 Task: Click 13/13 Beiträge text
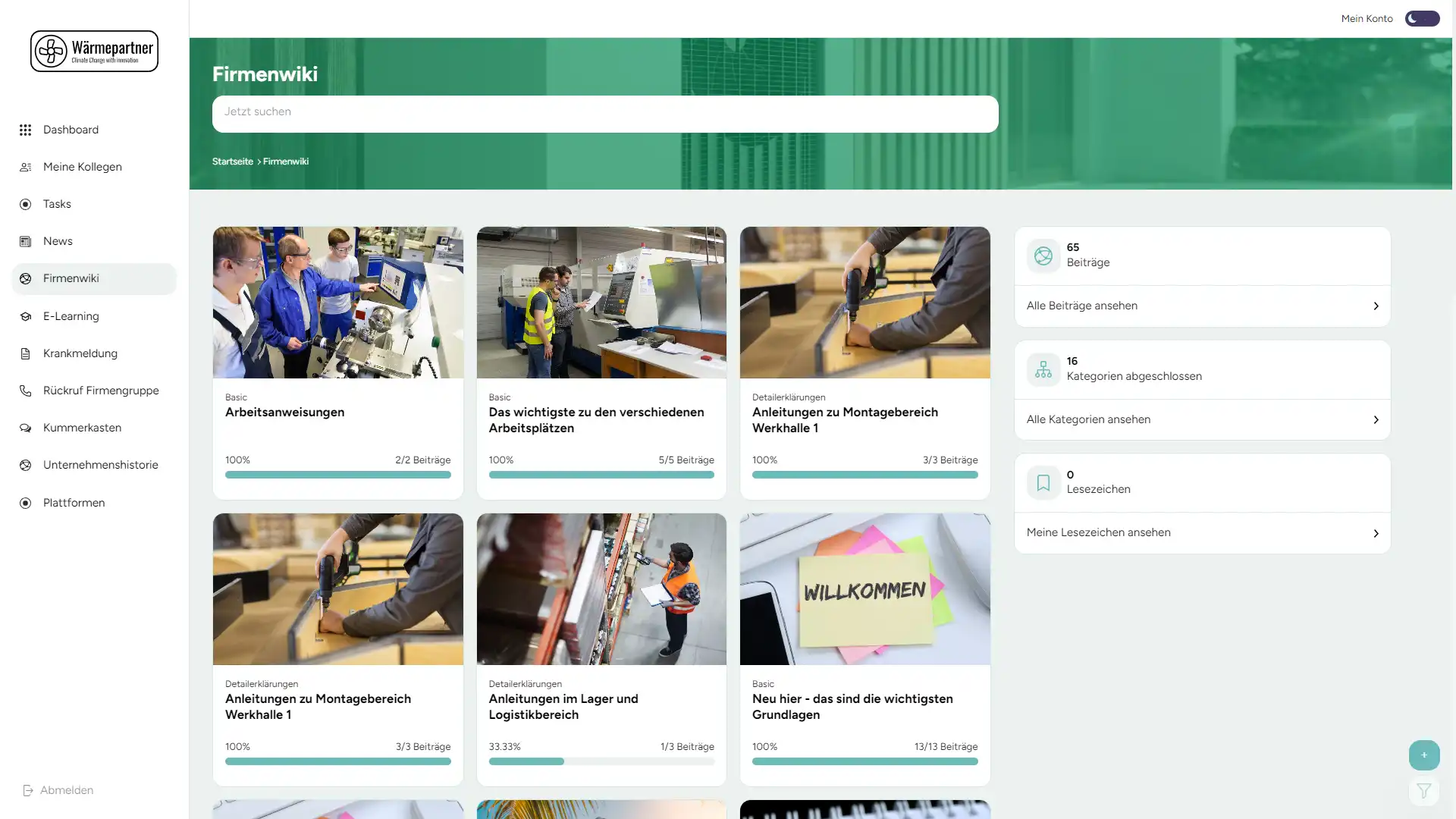point(946,747)
